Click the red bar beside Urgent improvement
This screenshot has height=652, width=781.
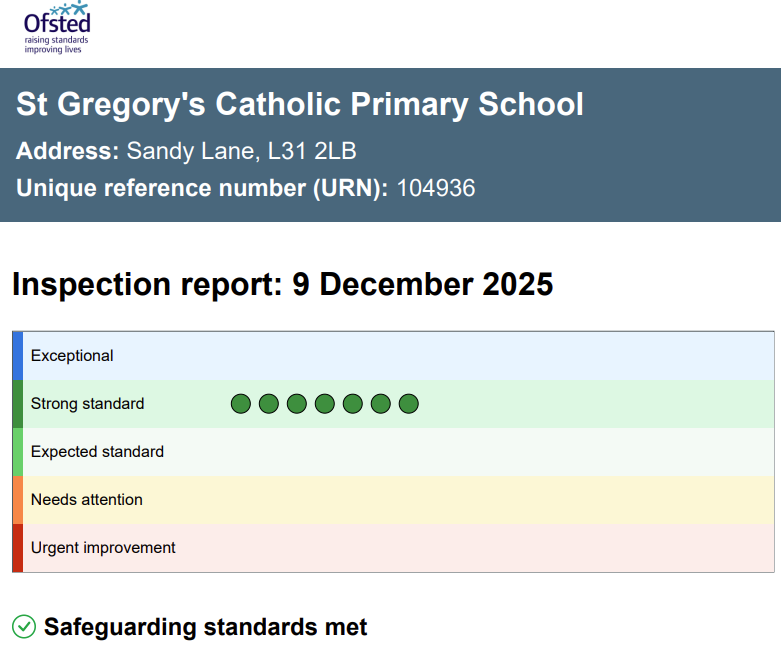[18, 548]
